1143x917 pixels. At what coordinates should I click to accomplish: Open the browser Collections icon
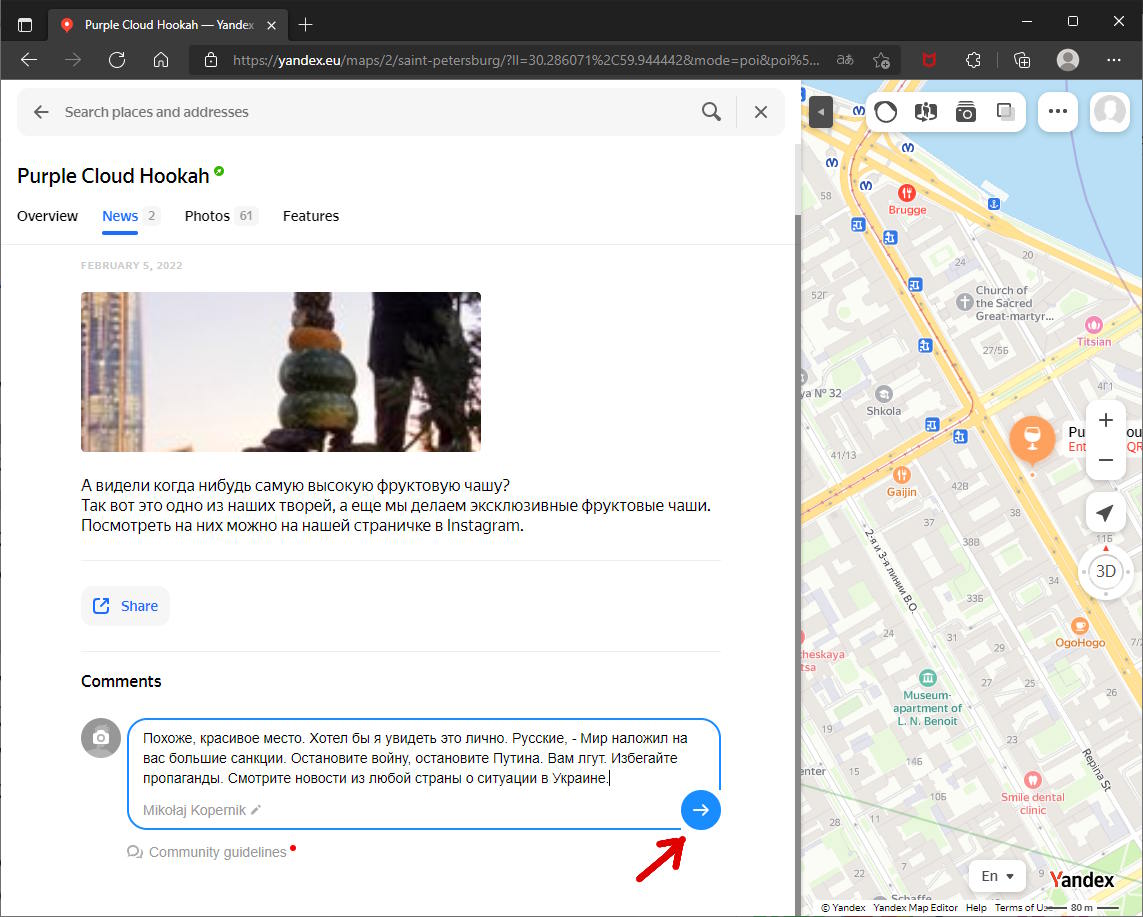tap(1022, 60)
